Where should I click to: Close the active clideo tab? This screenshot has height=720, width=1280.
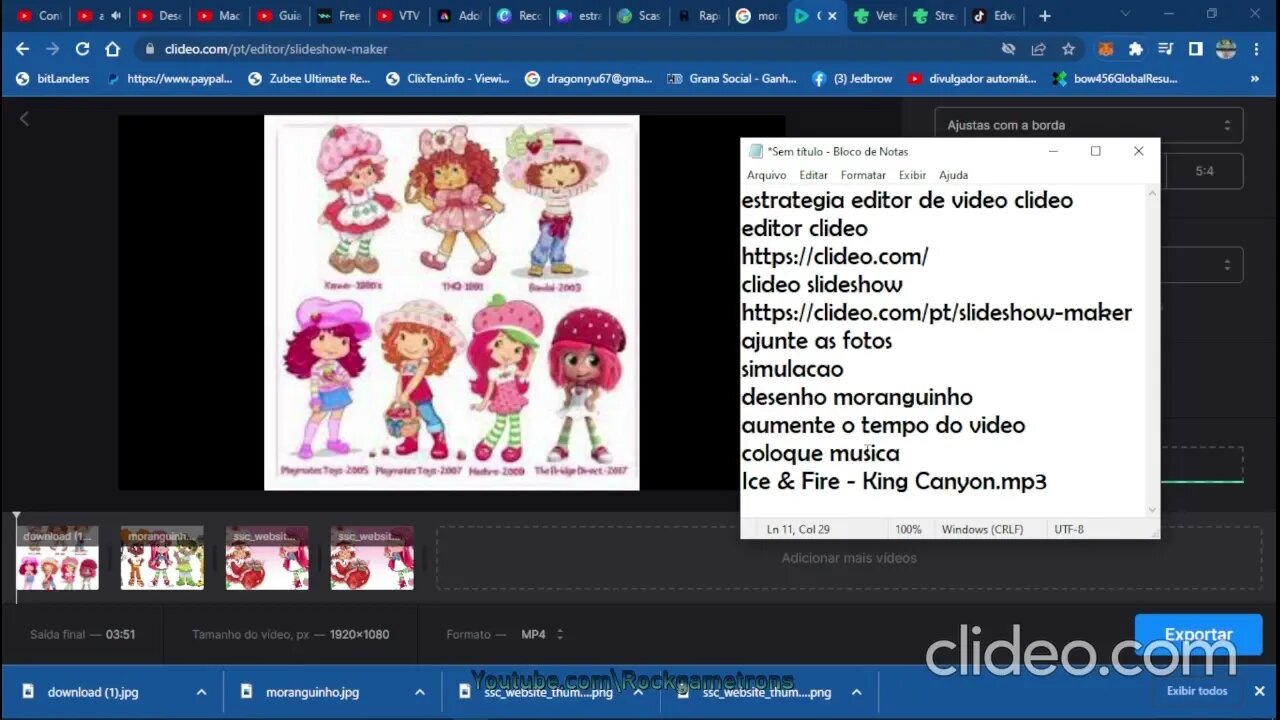coord(832,16)
